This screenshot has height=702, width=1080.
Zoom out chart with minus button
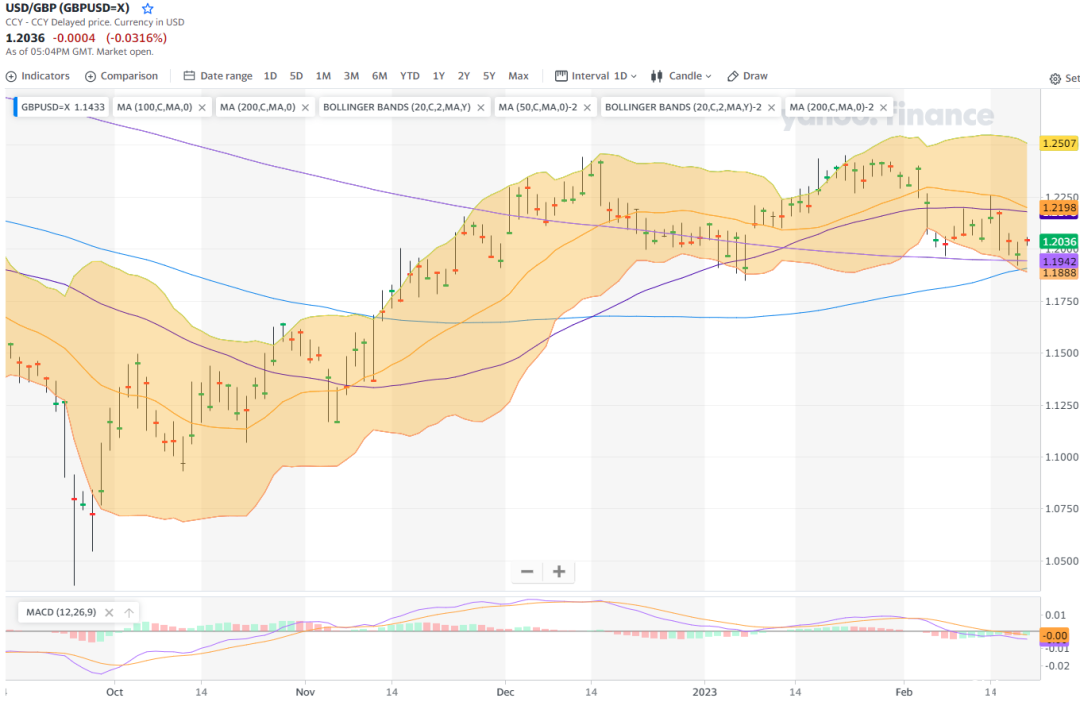[x=528, y=572]
